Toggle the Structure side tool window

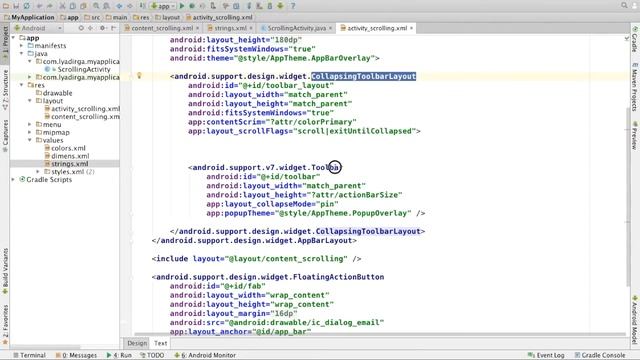(5, 90)
